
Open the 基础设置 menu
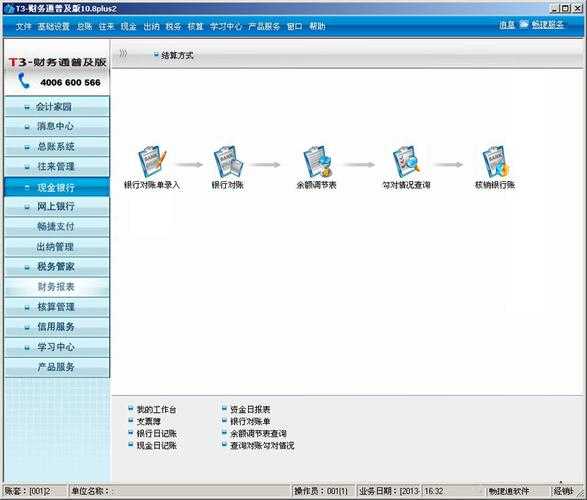click(x=54, y=26)
